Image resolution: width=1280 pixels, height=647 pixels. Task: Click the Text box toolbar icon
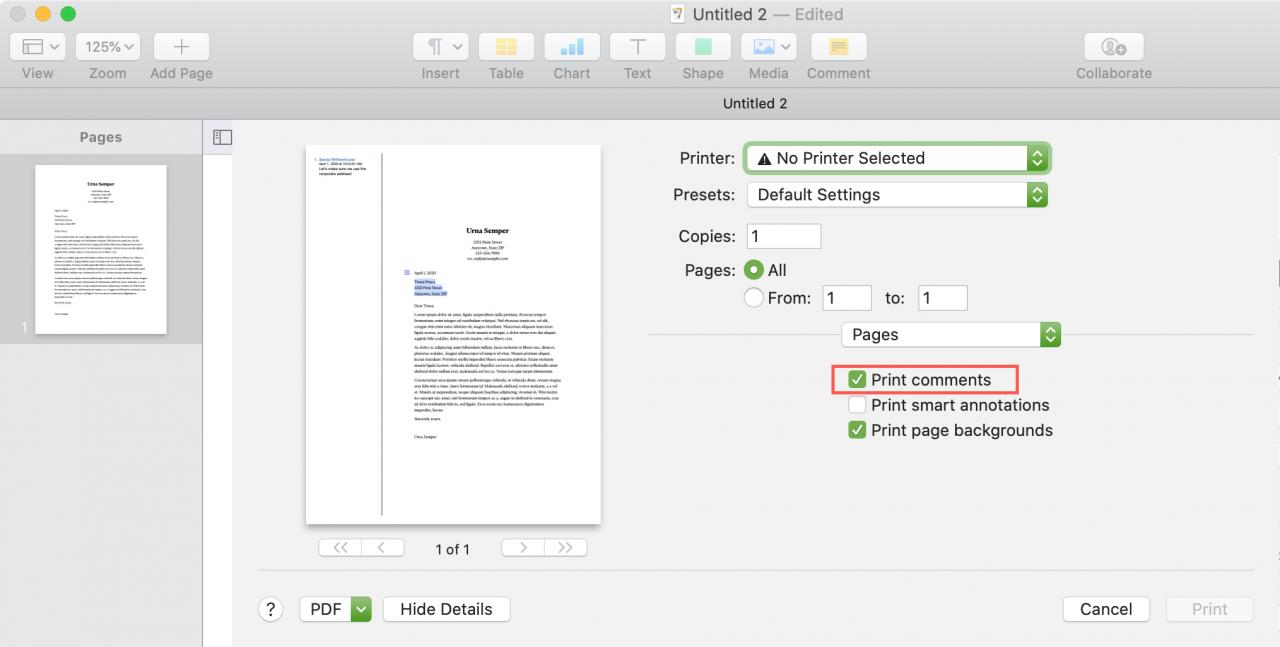tap(637, 47)
